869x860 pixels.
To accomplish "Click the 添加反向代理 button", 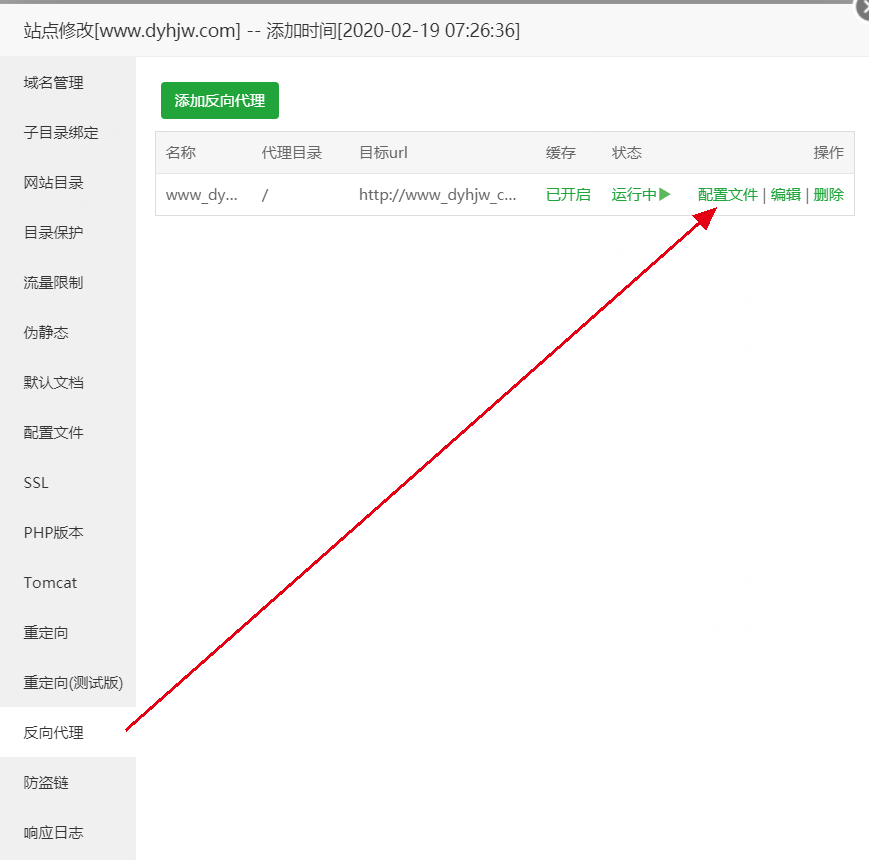I will (x=220, y=100).
